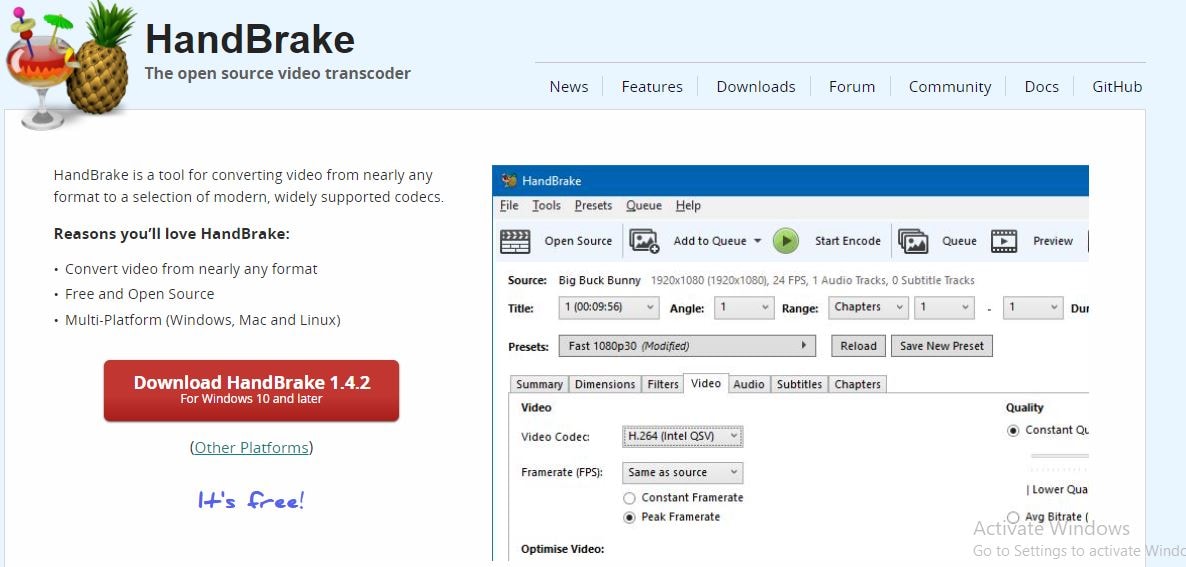The image size is (1186, 567).
Task: Switch to the Chapters tab
Action: tap(857, 384)
